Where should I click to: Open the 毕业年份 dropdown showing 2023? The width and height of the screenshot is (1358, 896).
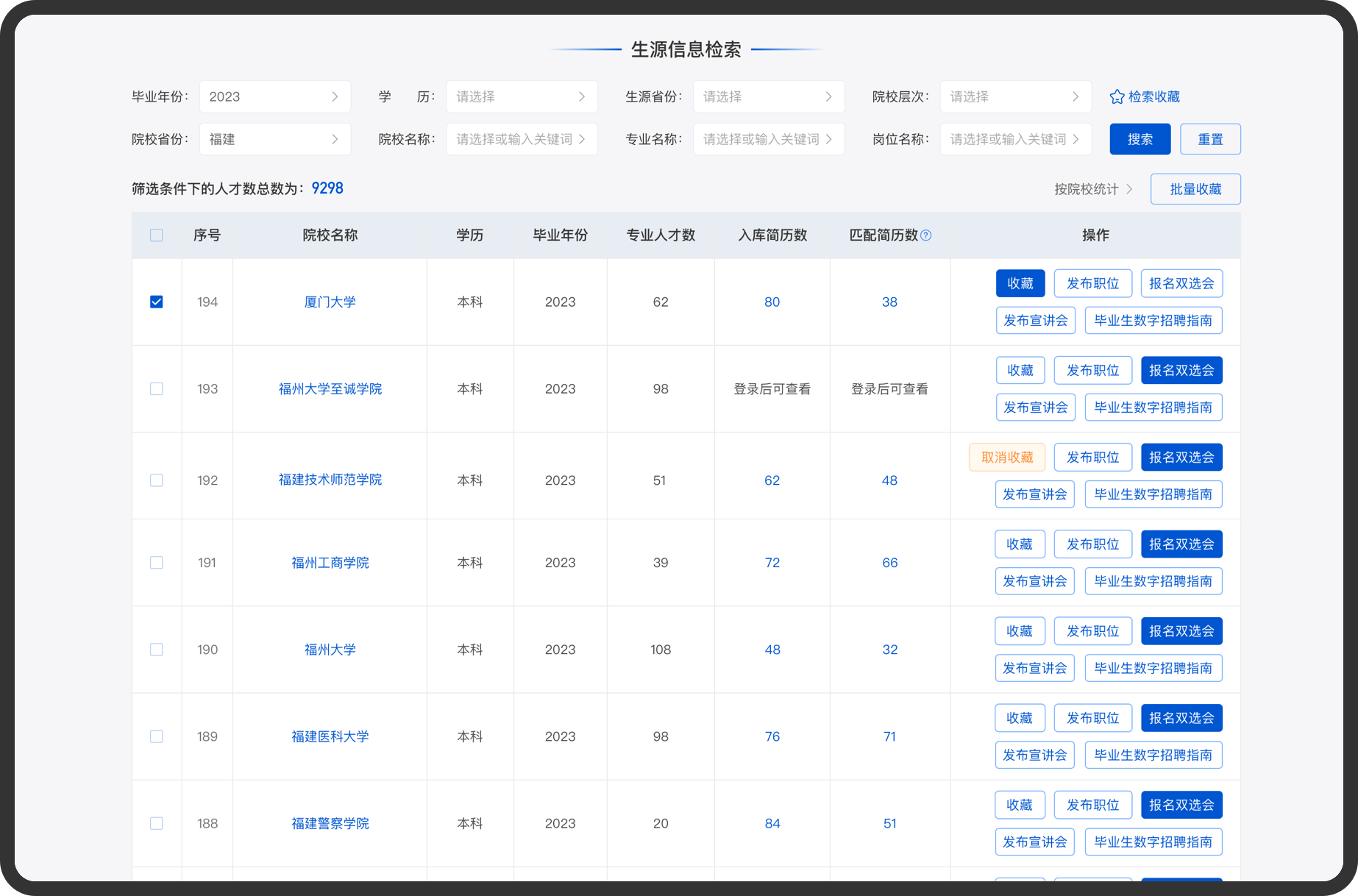pos(275,96)
